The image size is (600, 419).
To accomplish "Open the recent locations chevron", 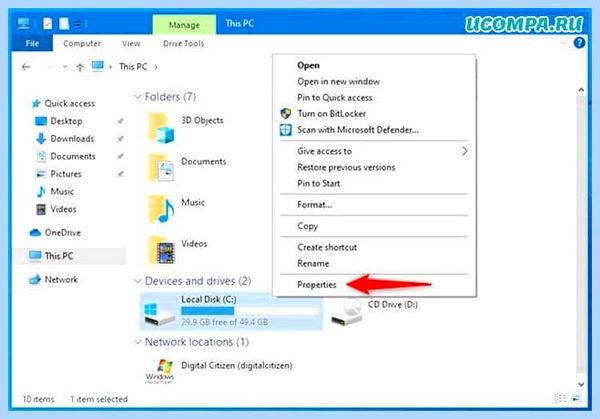I will pos(65,67).
